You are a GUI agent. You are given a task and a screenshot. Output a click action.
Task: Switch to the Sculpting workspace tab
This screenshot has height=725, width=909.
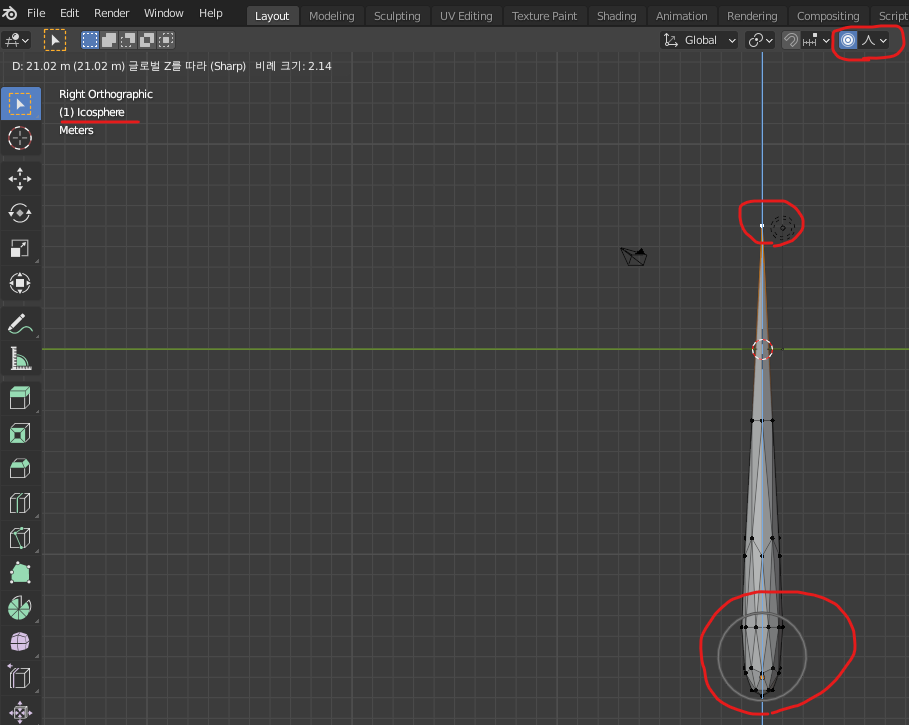[x=397, y=16]
